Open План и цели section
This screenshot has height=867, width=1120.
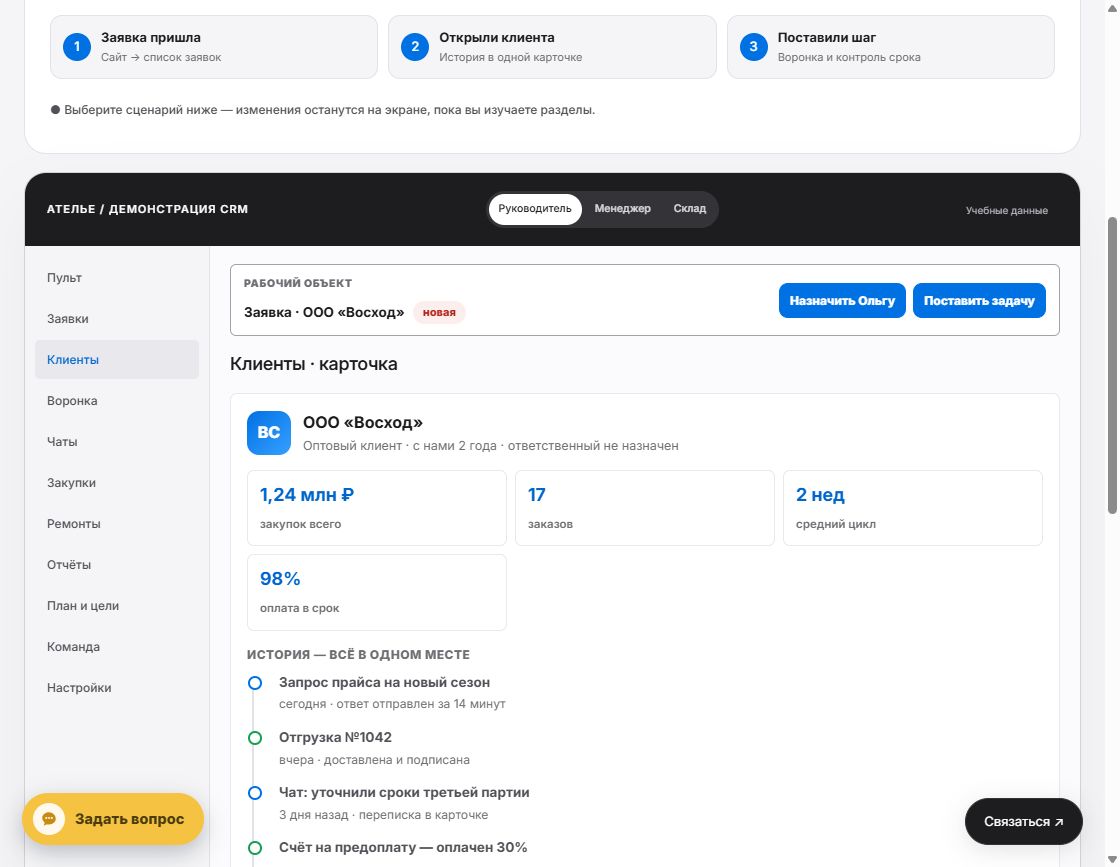pyautogui.click(x=117, y=606)
